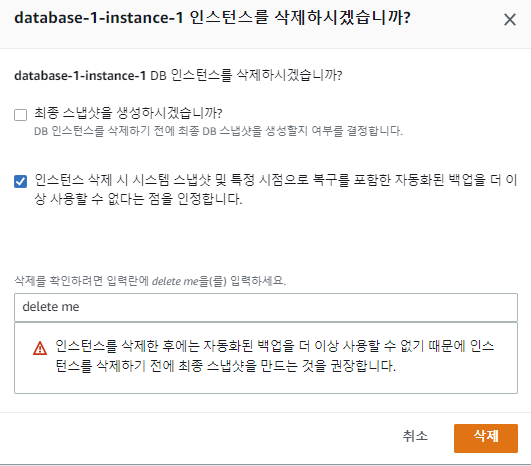
Task: Click the bold database-1-instance-1 text in body
Action: (x=80, y=75)
